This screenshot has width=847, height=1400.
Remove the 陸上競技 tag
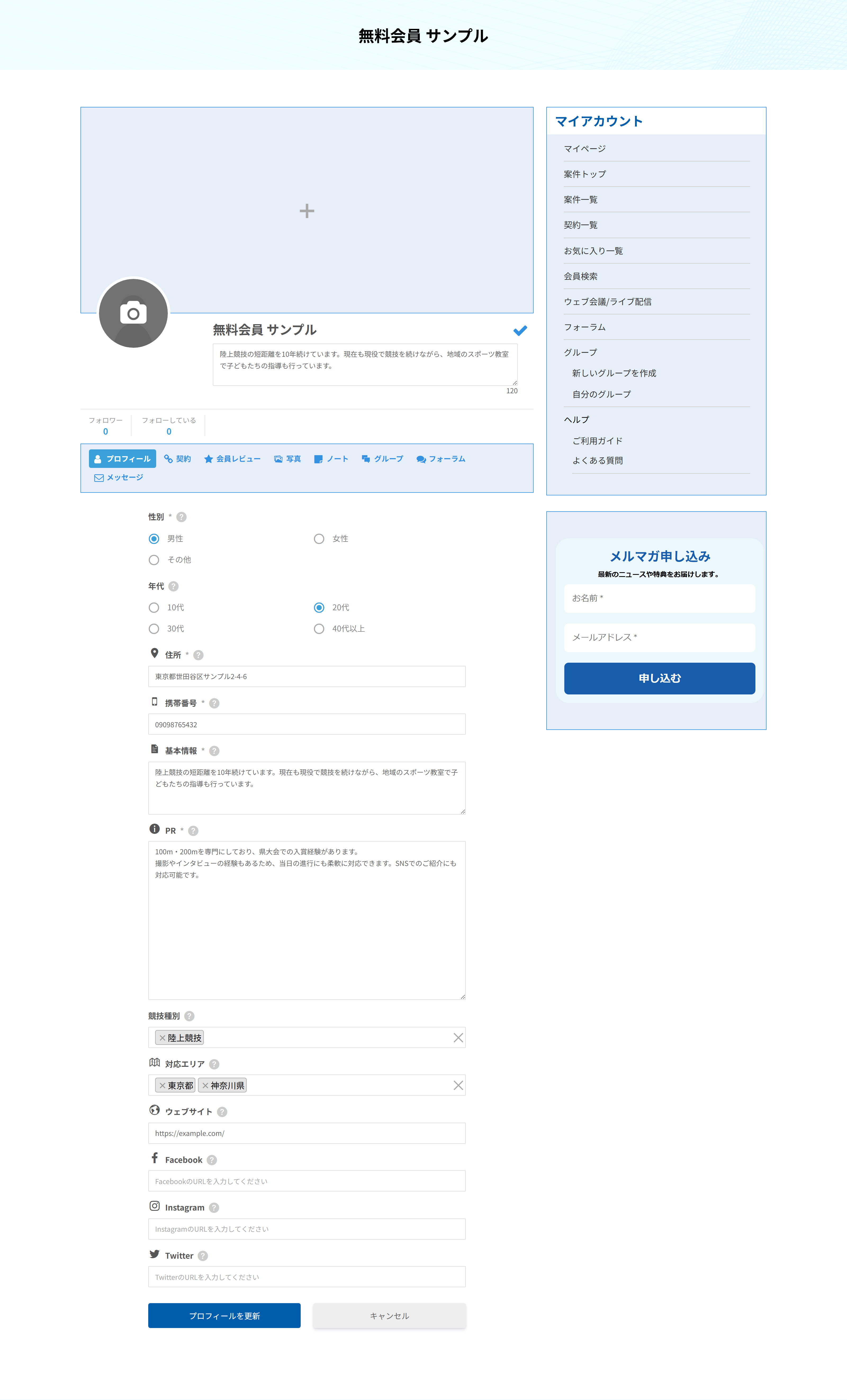click(x=163, y=1038)
